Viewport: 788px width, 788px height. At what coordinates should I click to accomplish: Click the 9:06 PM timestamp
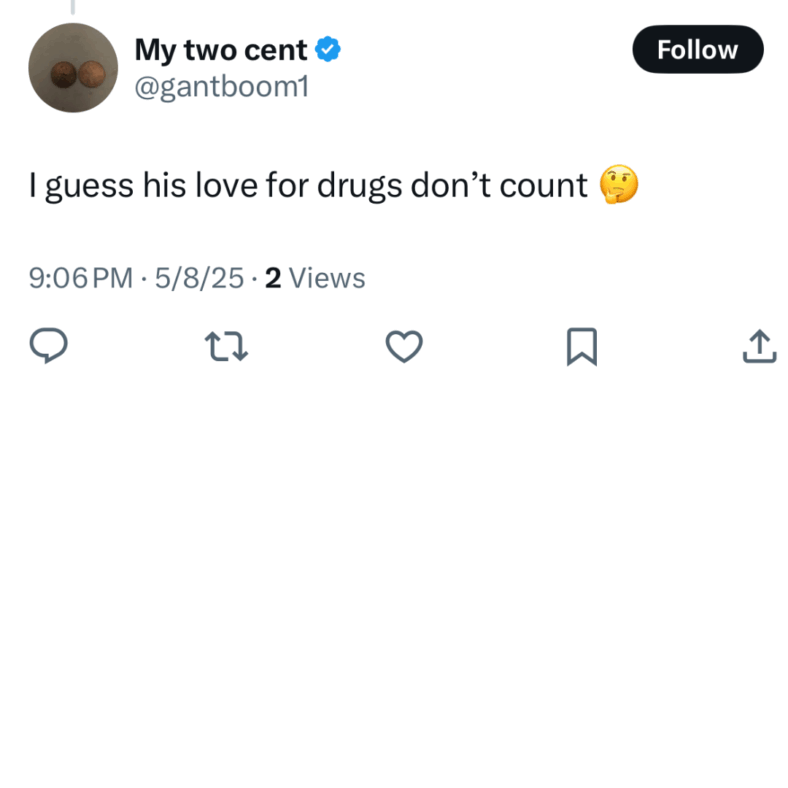pos(81,278)
